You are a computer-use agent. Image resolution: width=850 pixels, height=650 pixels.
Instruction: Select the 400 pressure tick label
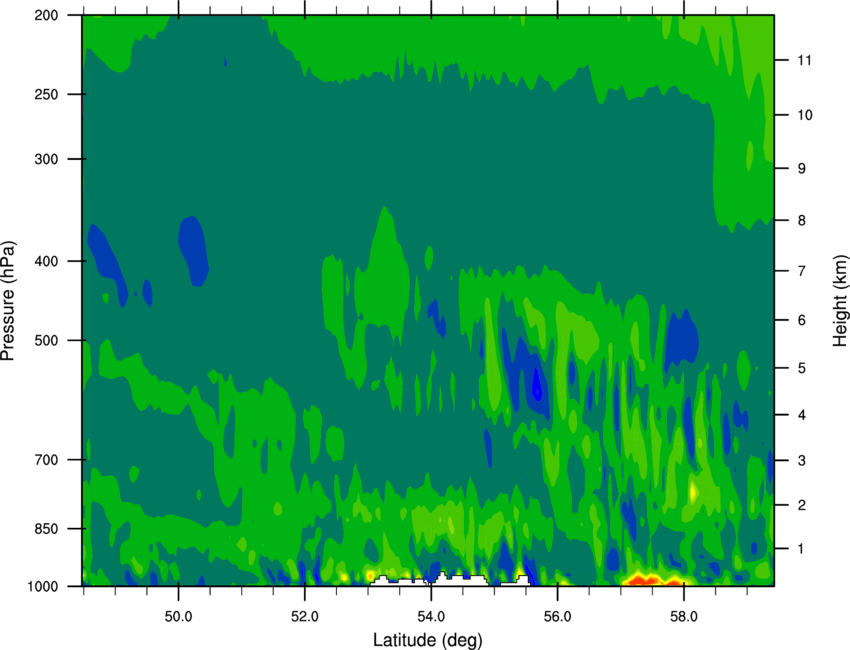click(x=46, y=261)
